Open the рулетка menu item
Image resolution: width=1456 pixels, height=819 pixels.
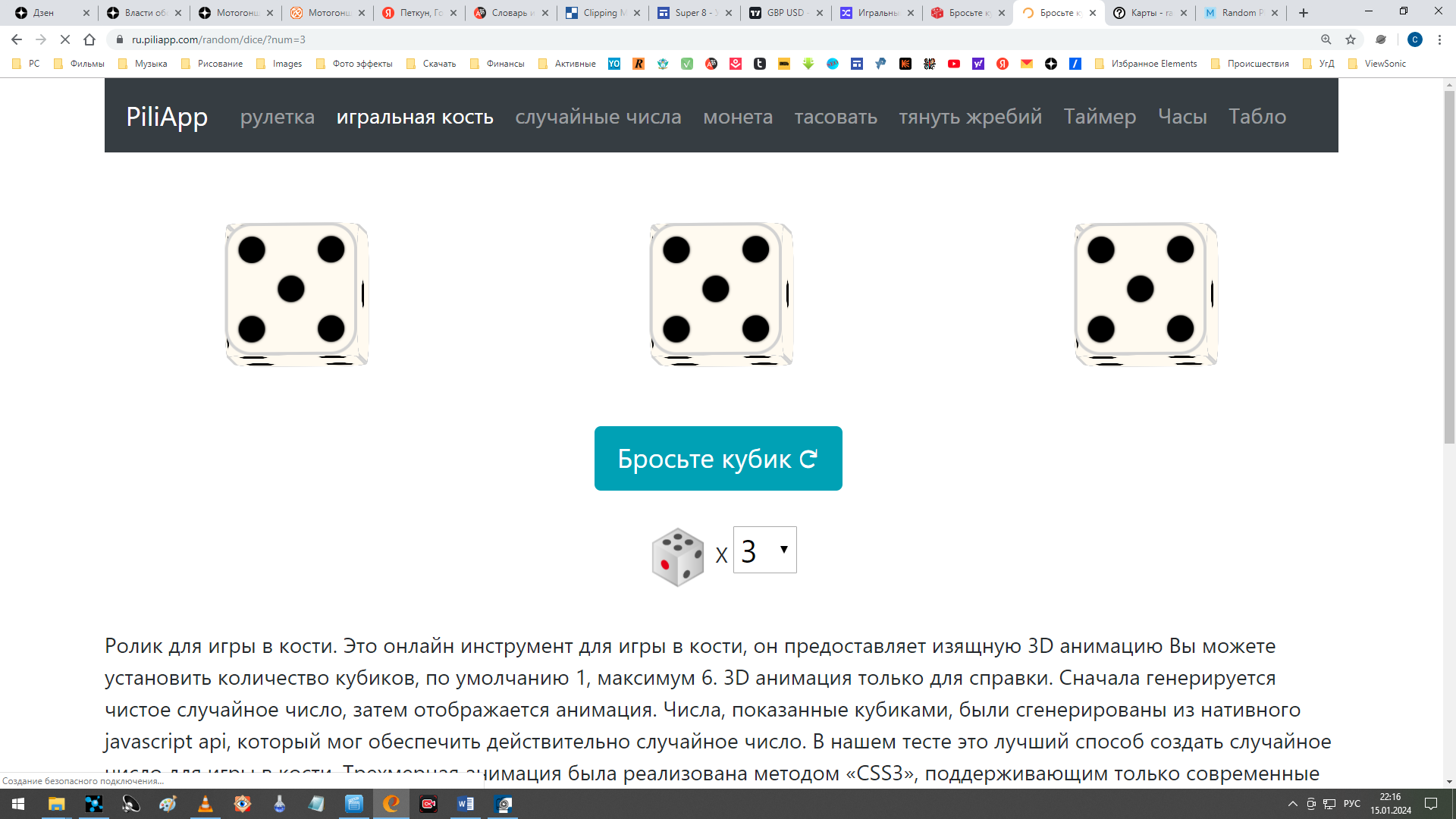(x=278, y=116)
